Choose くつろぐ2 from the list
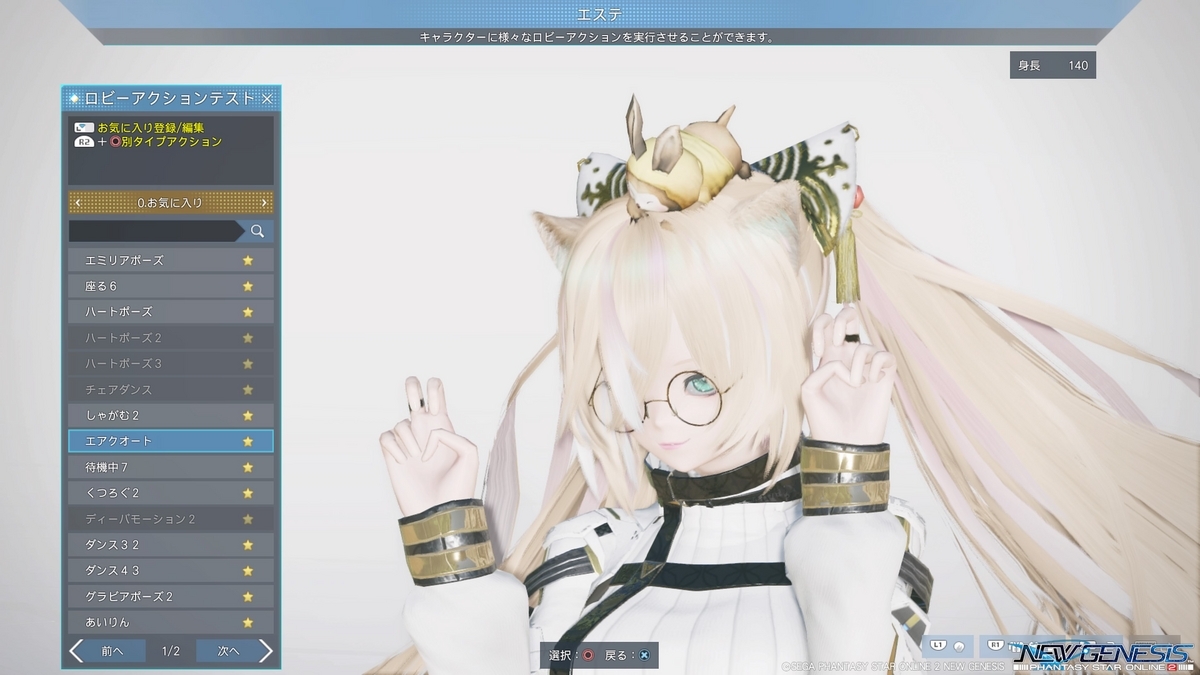Viewport: 1200px width, 675px height. point(171,493)
